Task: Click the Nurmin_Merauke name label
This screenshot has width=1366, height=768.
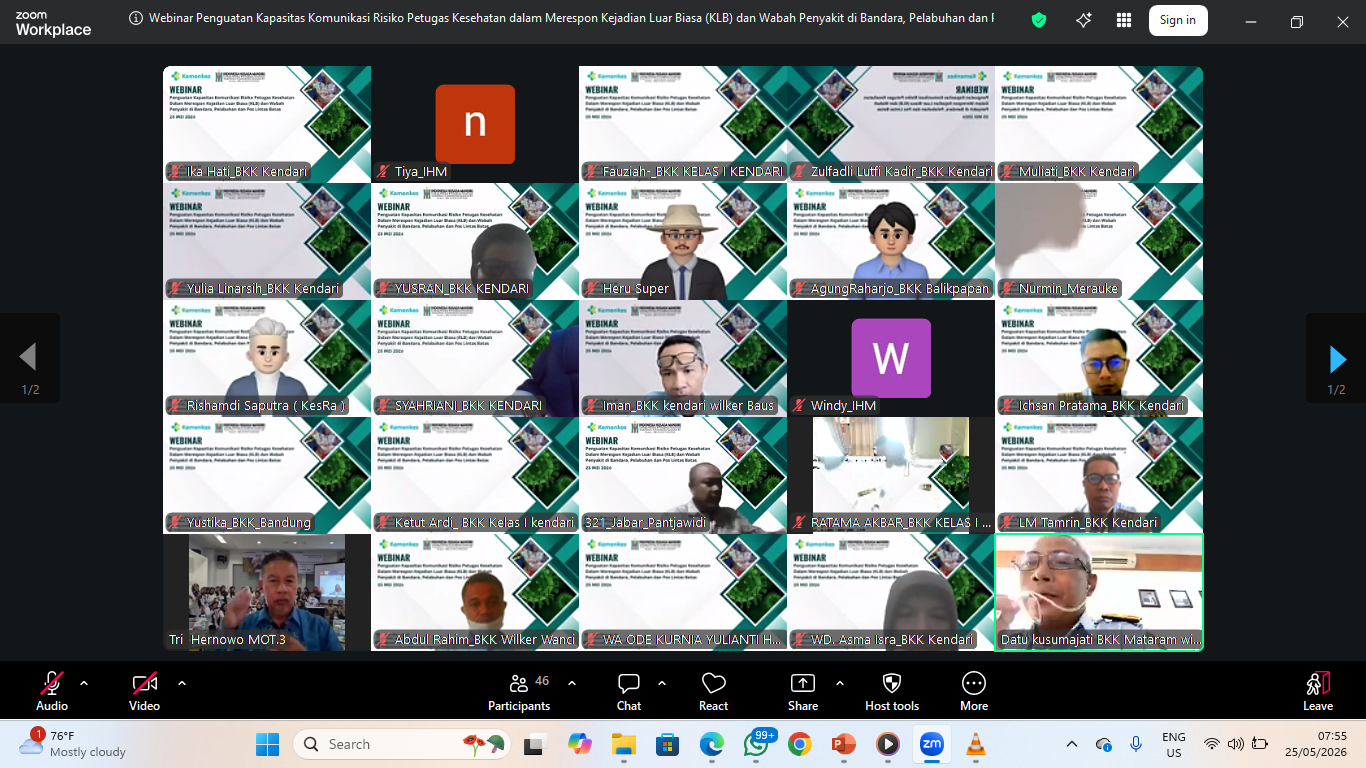Action: pyautogui.click(x=1069, y=289)
